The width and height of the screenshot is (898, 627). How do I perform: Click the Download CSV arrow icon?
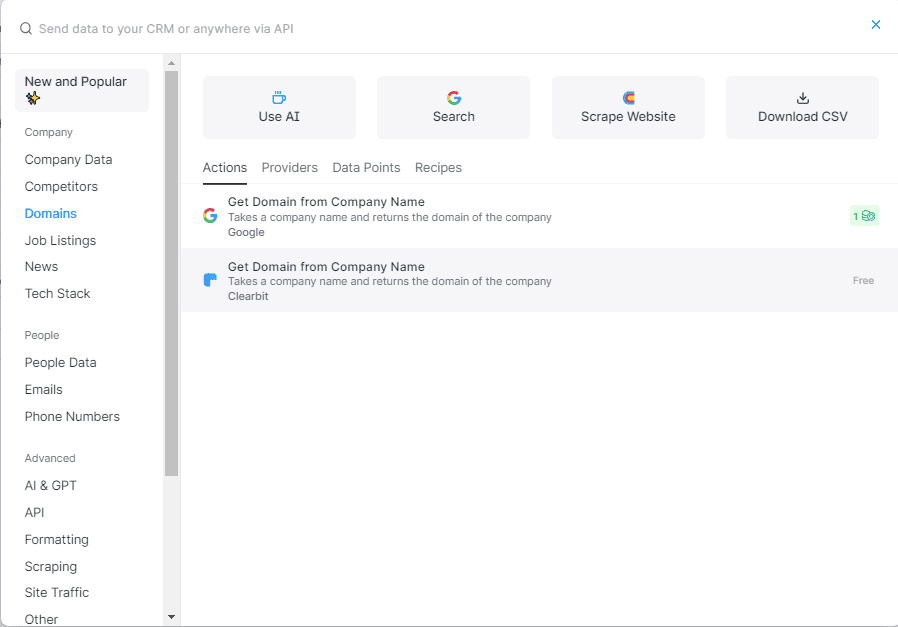pyautogui.click(x=802, y=98)
